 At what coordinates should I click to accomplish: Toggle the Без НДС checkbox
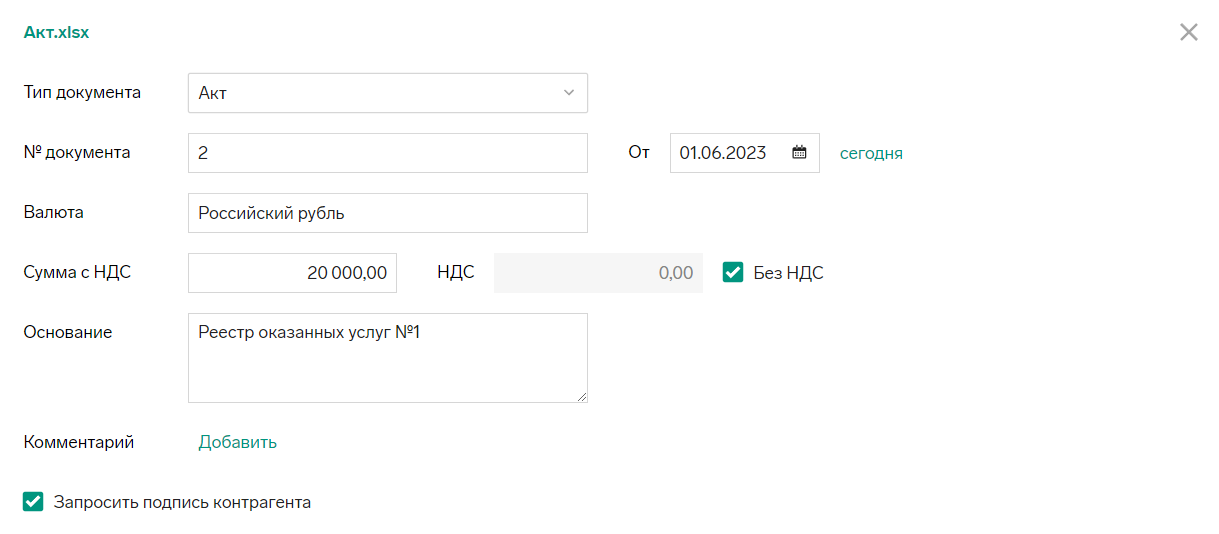pyautogui.click(x=733, y=272)
